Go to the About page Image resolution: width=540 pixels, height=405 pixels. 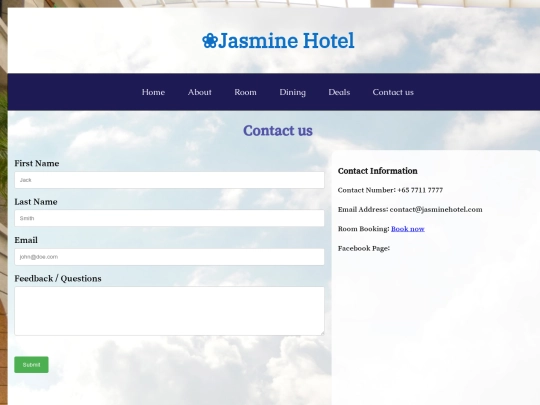coord(200,92)
